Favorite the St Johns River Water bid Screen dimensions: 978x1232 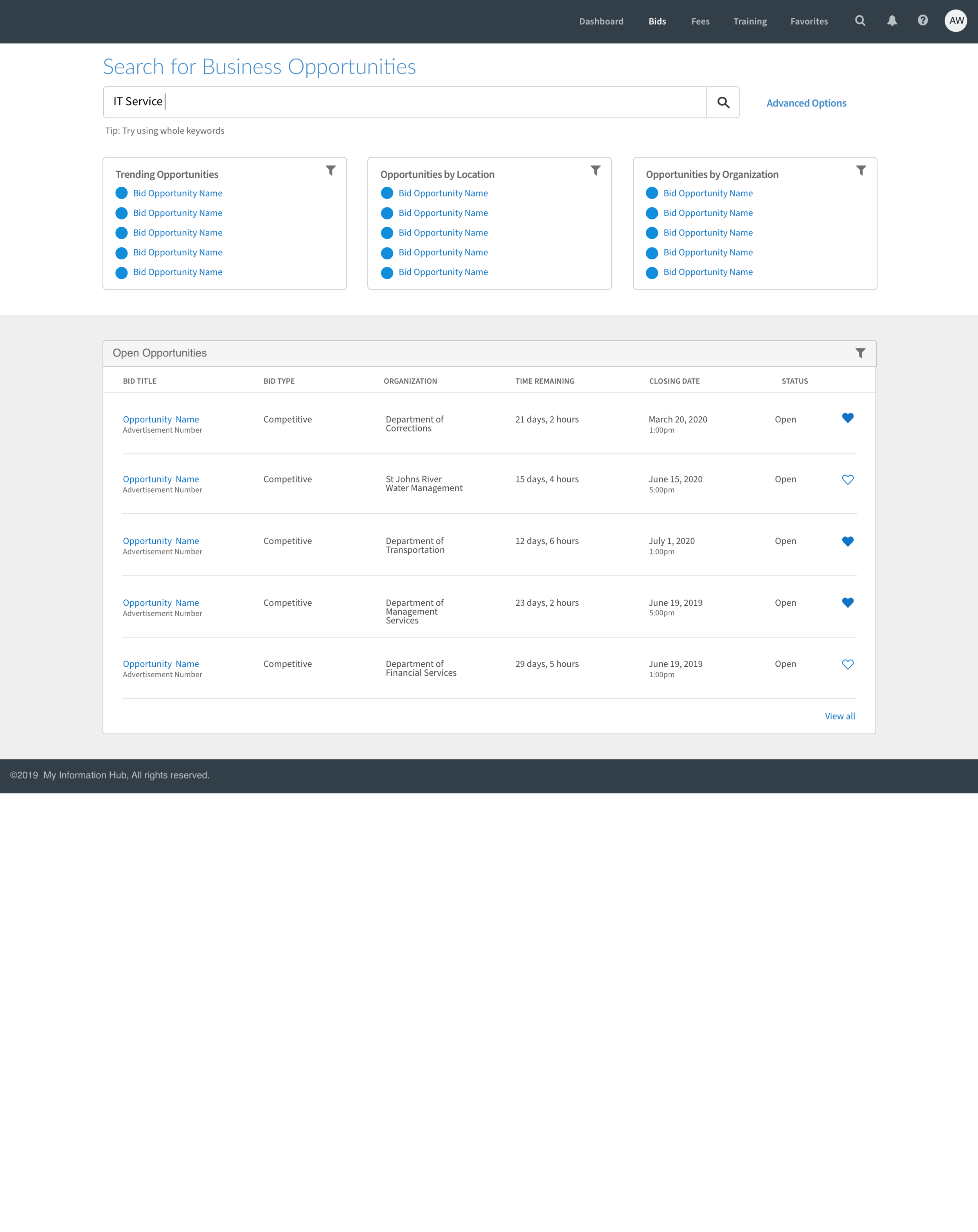pos(848,480)
